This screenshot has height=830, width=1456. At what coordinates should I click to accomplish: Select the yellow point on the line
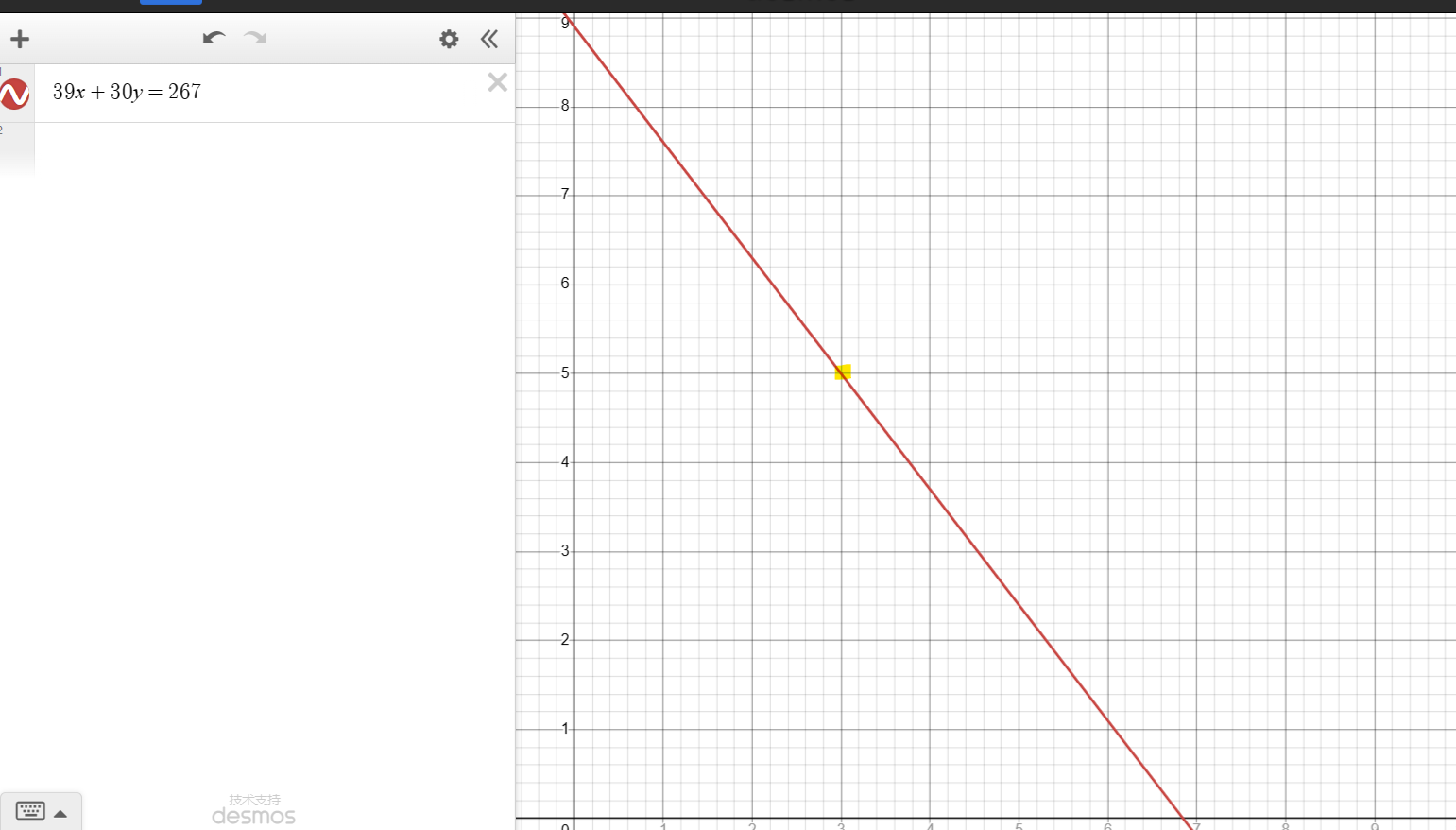coord(843,372)
